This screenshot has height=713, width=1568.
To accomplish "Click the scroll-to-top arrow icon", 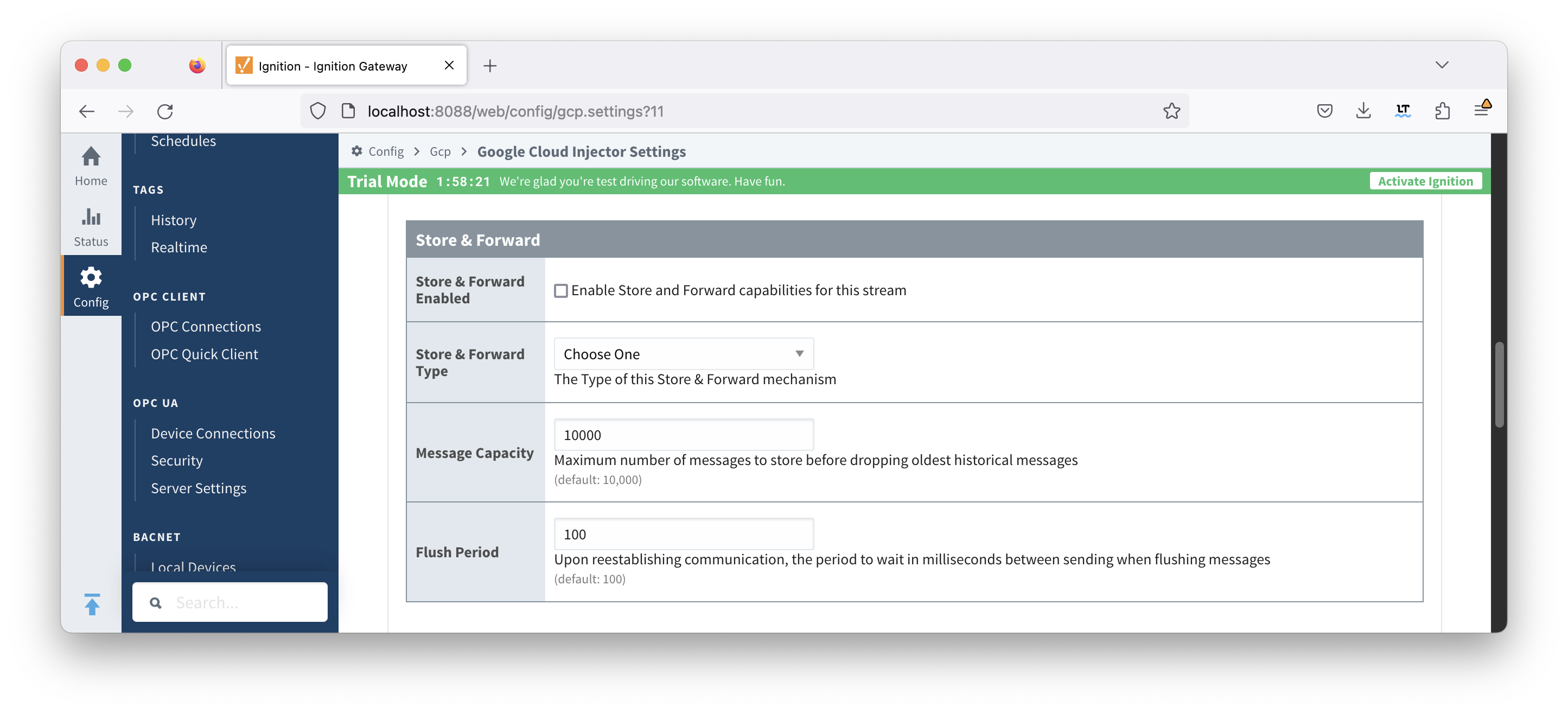I will 92,604.
